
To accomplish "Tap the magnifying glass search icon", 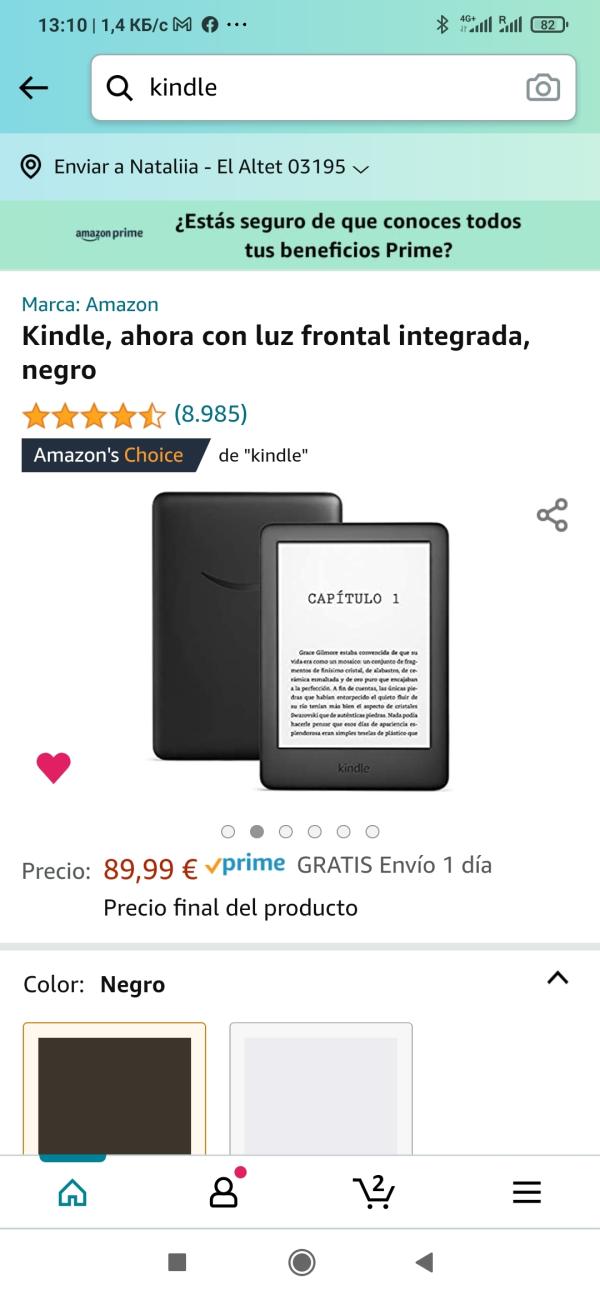I will (x=120, y=88).
